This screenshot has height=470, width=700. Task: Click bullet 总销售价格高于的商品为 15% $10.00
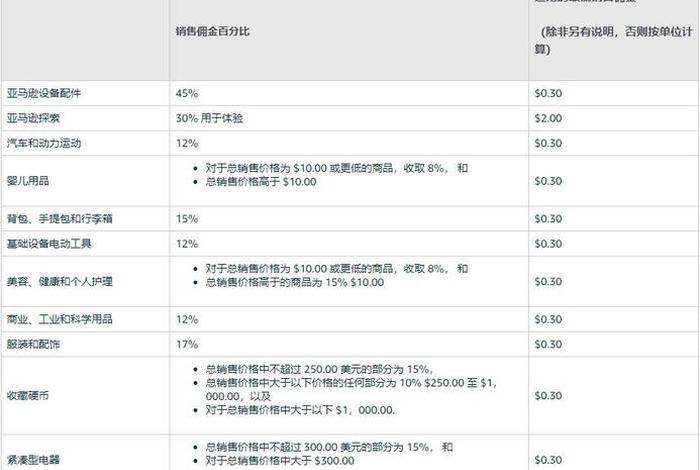pos(295,282)
